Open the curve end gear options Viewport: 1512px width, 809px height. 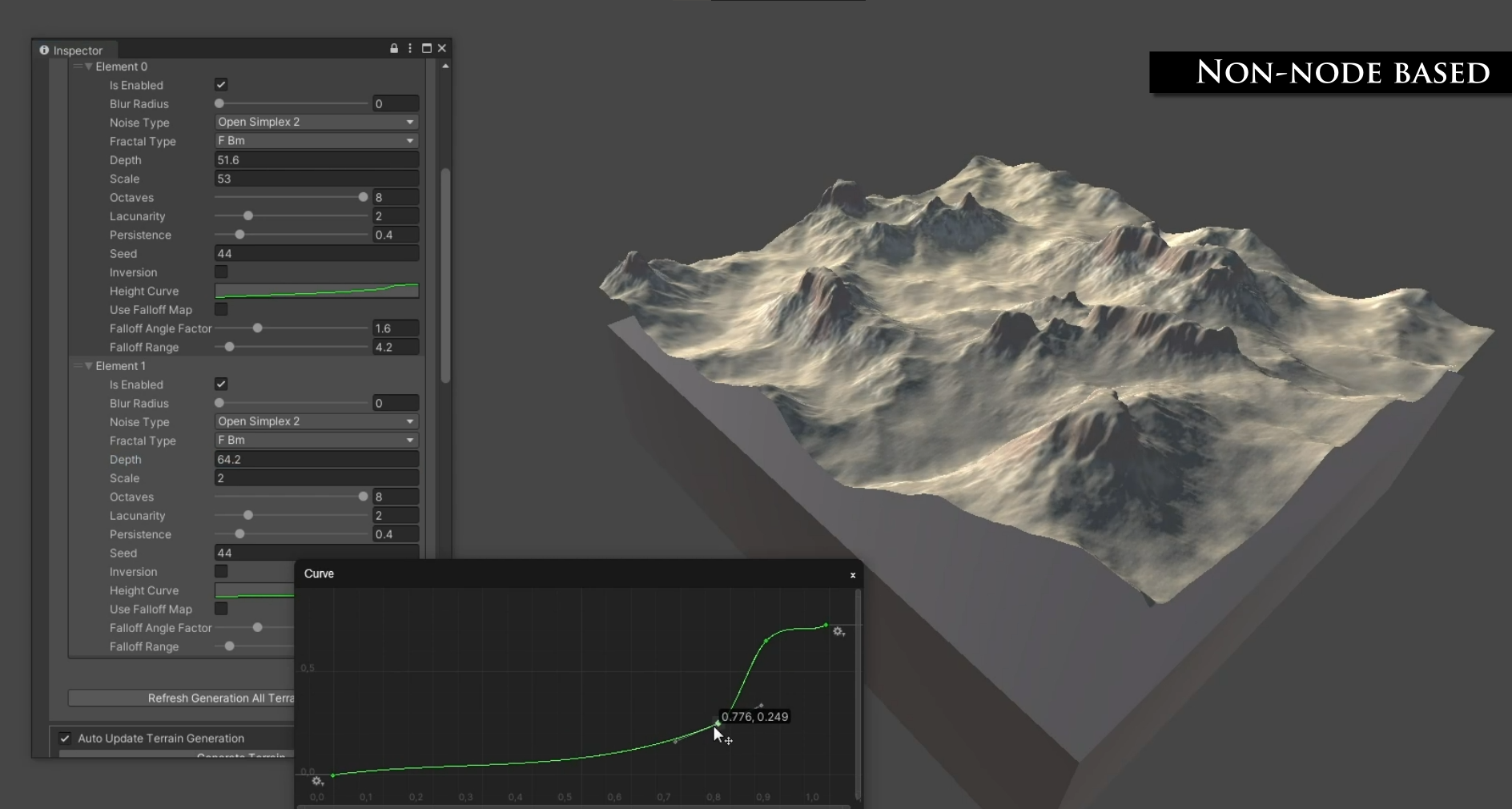coord(838,632)
